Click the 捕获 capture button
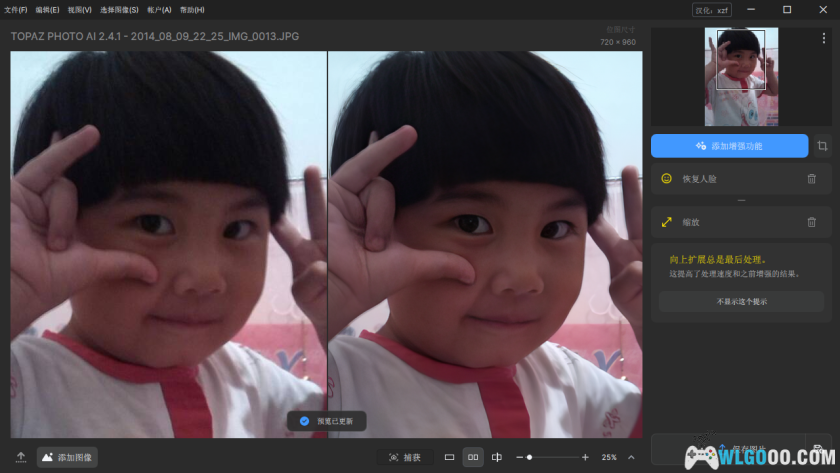Viewport: 840px width, 473px height. pos(405,457)
